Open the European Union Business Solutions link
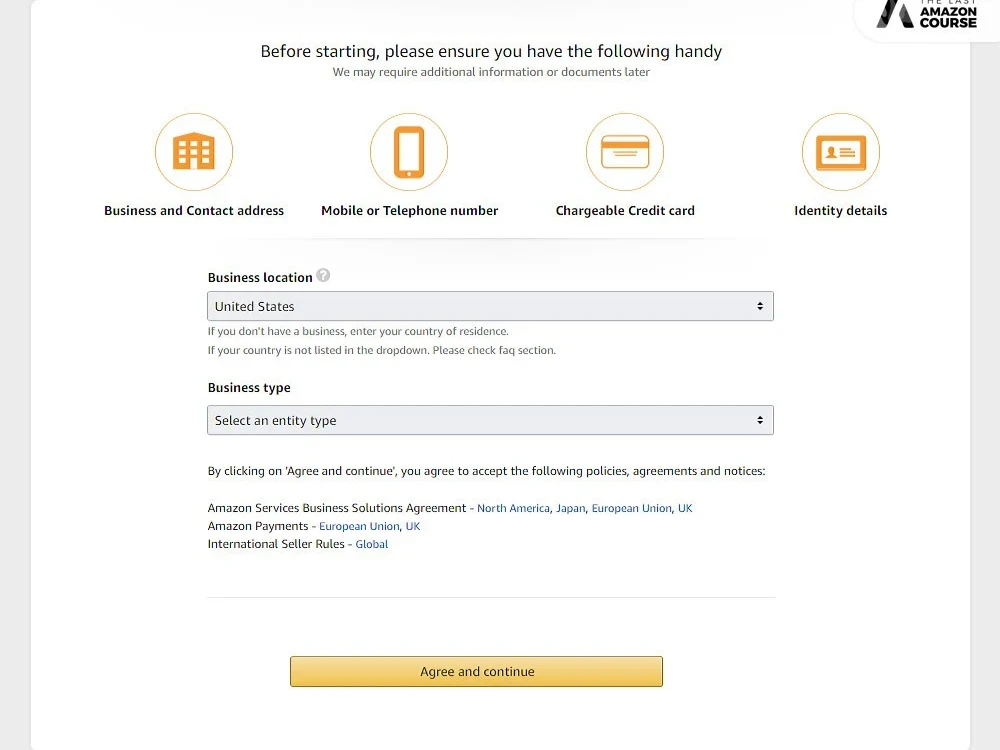 pyautogui.click(x=631, y=508)
